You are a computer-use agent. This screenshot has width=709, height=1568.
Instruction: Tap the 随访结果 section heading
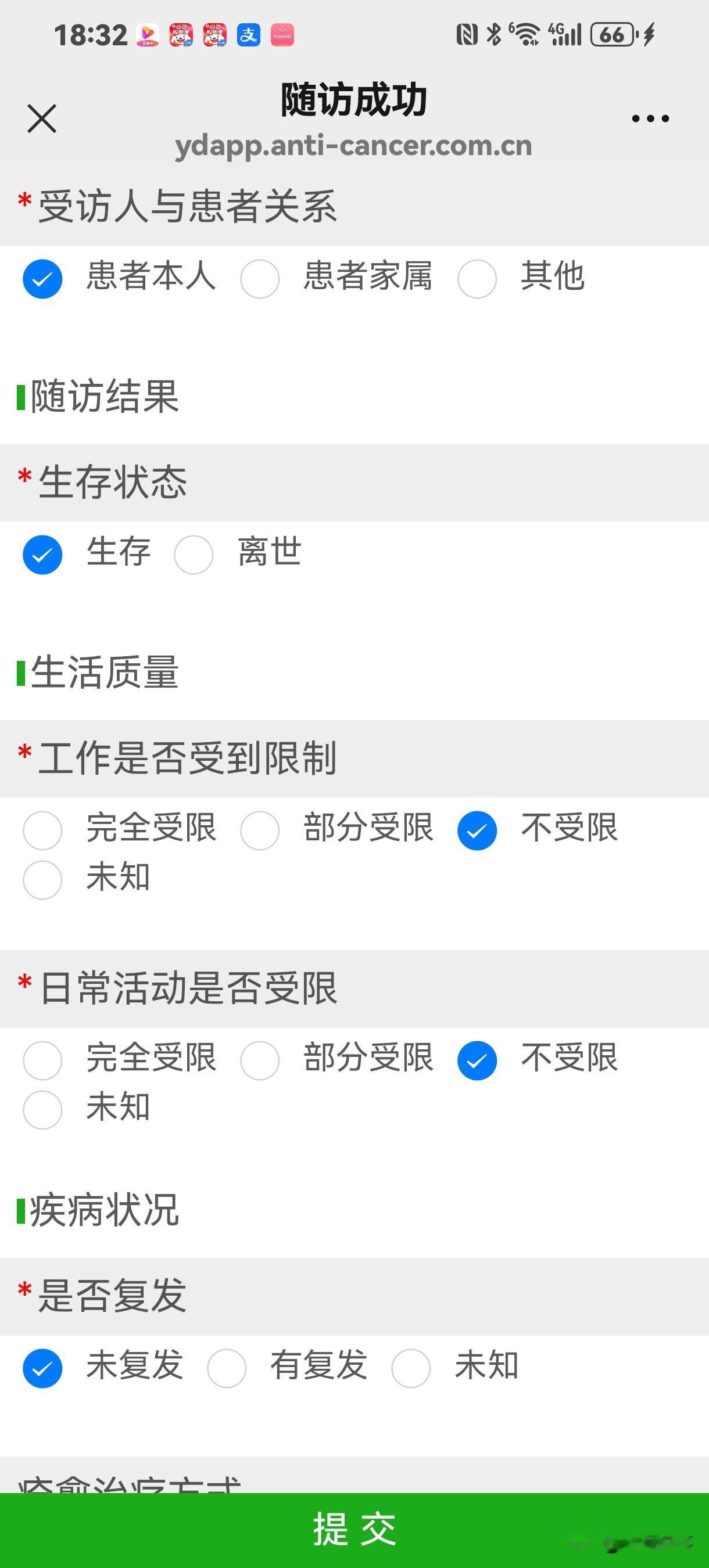point(105,397)
